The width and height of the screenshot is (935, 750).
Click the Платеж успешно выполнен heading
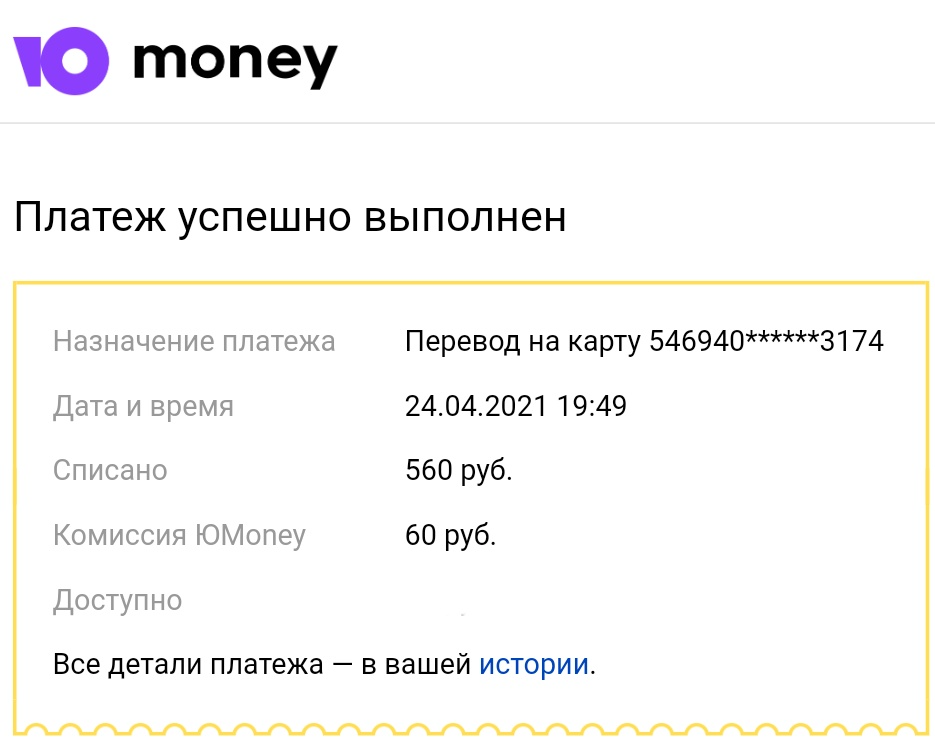(290, 216)
